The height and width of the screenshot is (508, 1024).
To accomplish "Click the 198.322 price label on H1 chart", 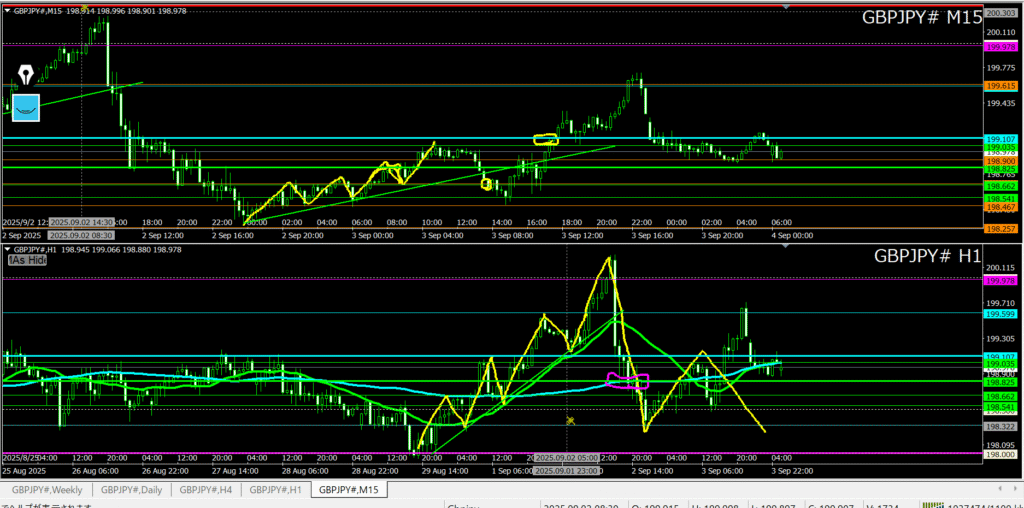I will click(x=1000, y=426).
